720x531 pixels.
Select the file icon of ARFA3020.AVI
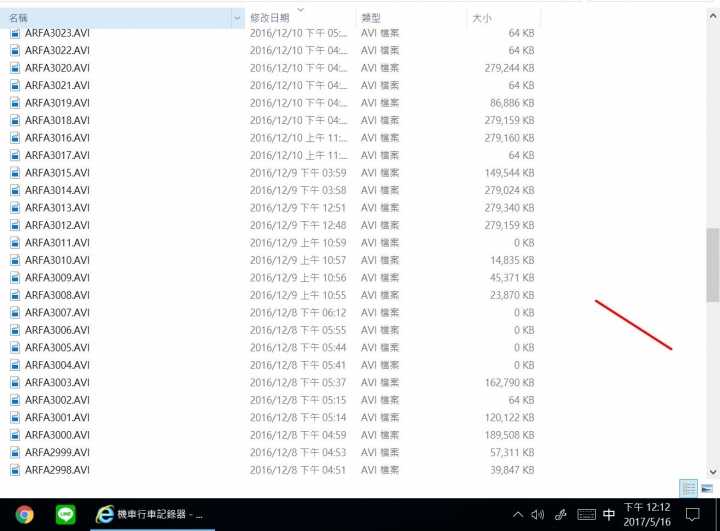[x=15, y=68]
